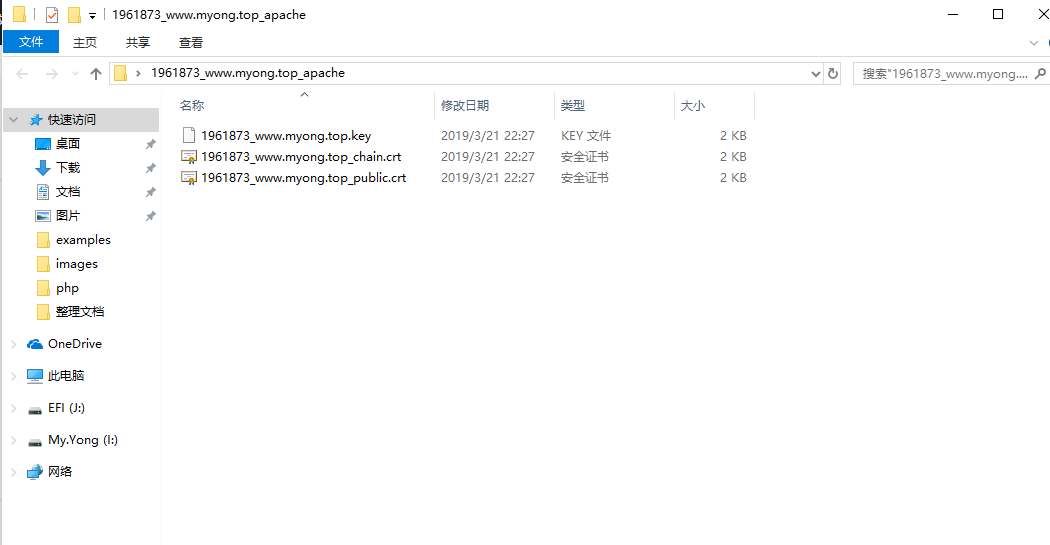Select the chain.crt certificate file icon
This screenshot has height=545, width=1050.
click(x=189, y=157)
